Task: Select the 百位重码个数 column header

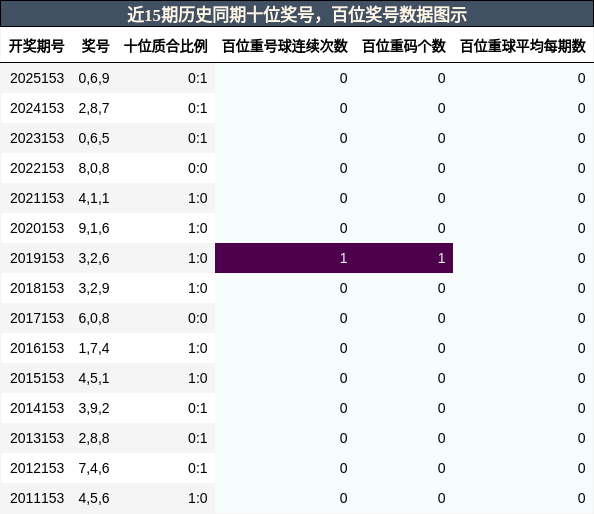Action: (x=404, y=46)
